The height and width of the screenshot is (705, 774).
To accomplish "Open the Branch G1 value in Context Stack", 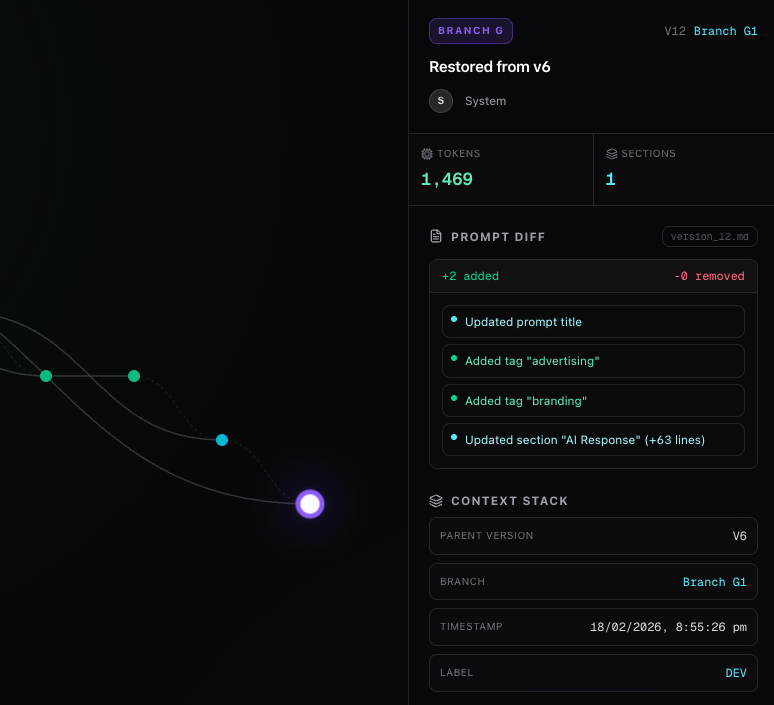I will [x=714, y=582].
